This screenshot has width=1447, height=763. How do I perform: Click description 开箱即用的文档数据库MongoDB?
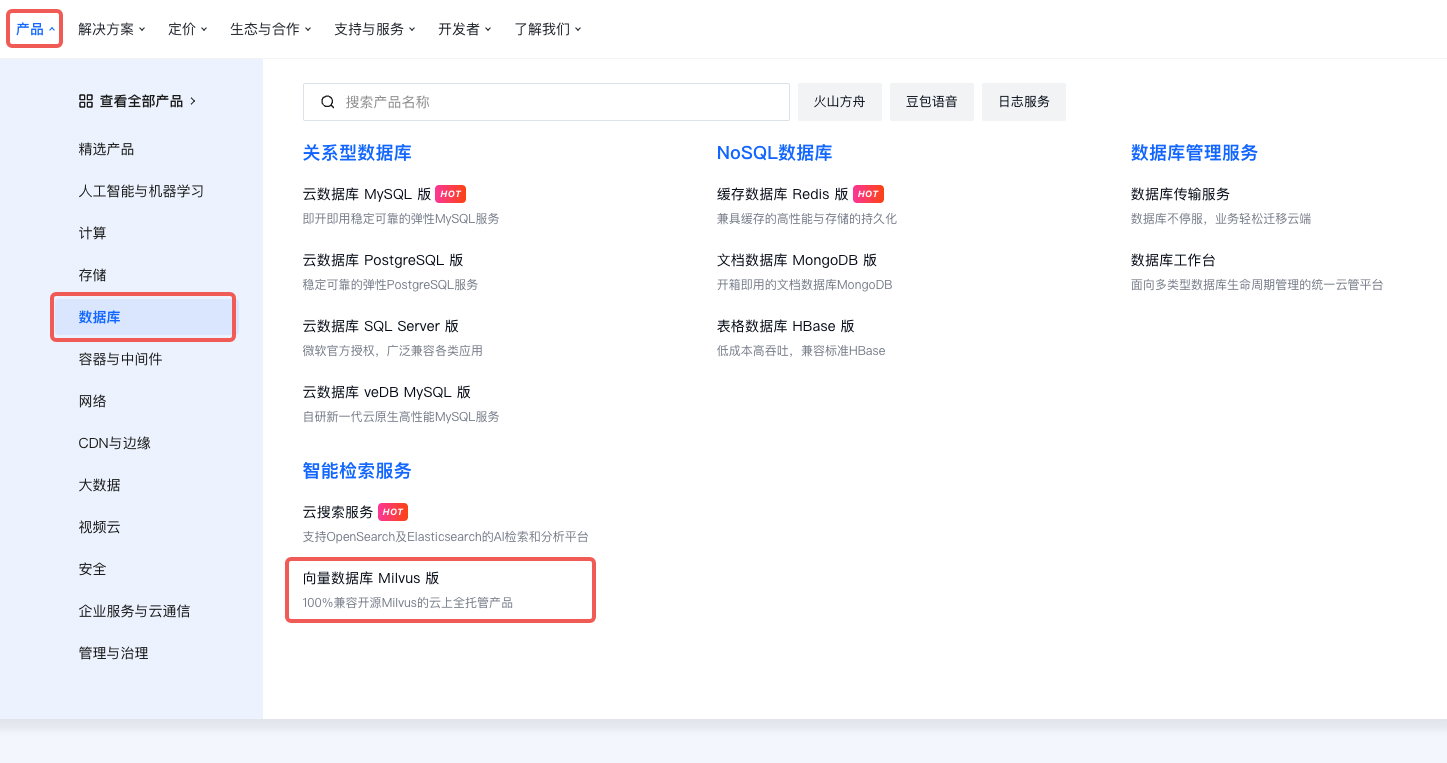point(804,285)
